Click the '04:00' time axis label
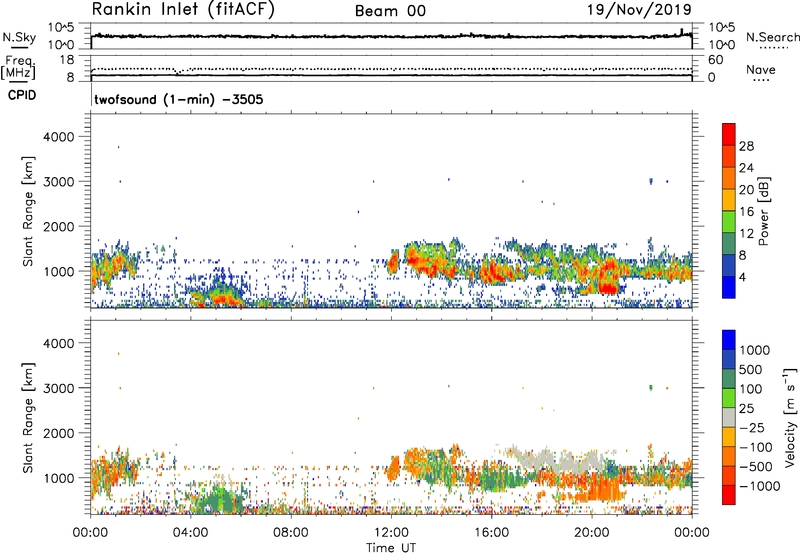The height and width of the screenshot is (554, 800). coord(190,533)
